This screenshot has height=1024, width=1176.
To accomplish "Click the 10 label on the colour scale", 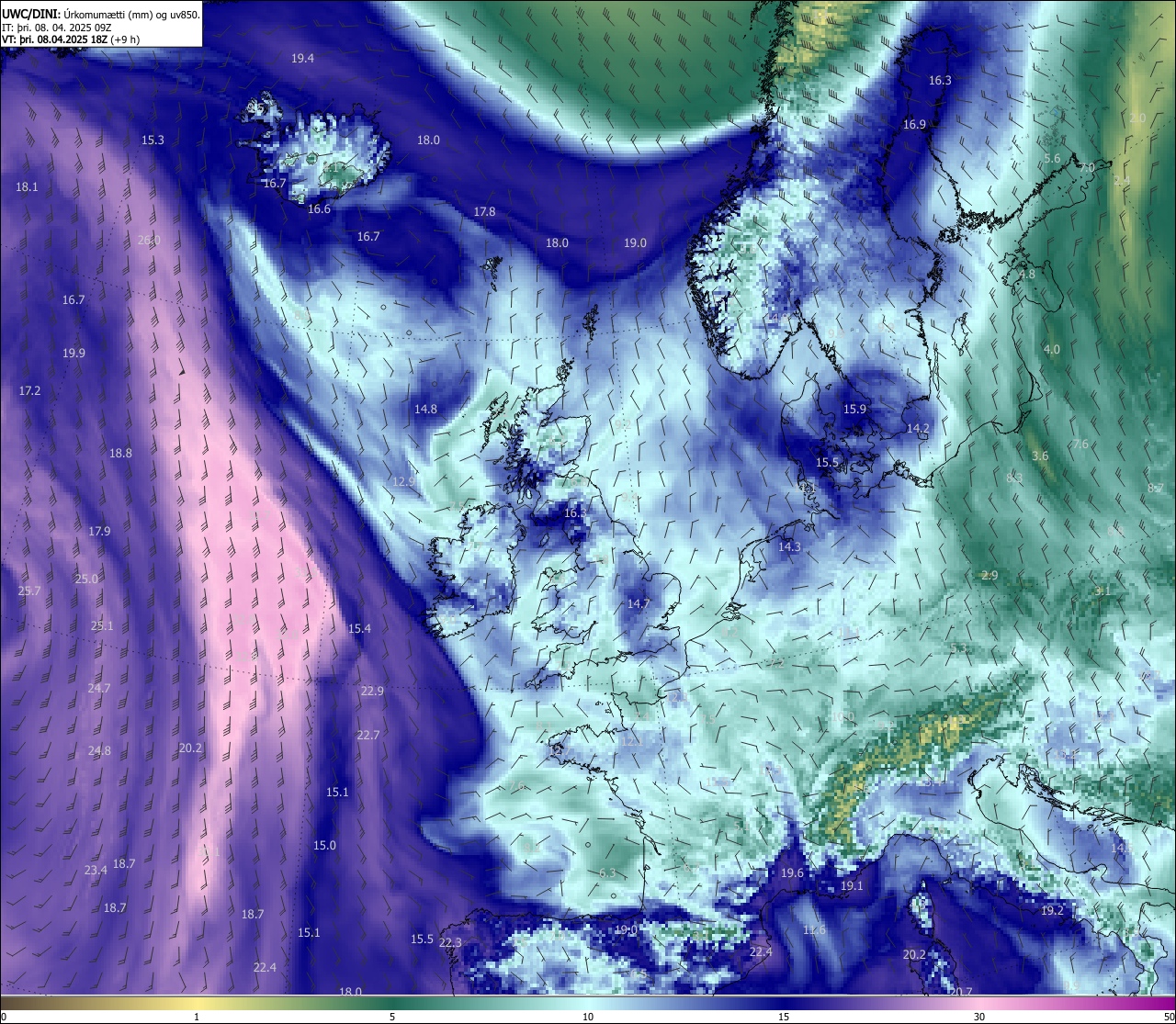I will tap(588, 1017).
